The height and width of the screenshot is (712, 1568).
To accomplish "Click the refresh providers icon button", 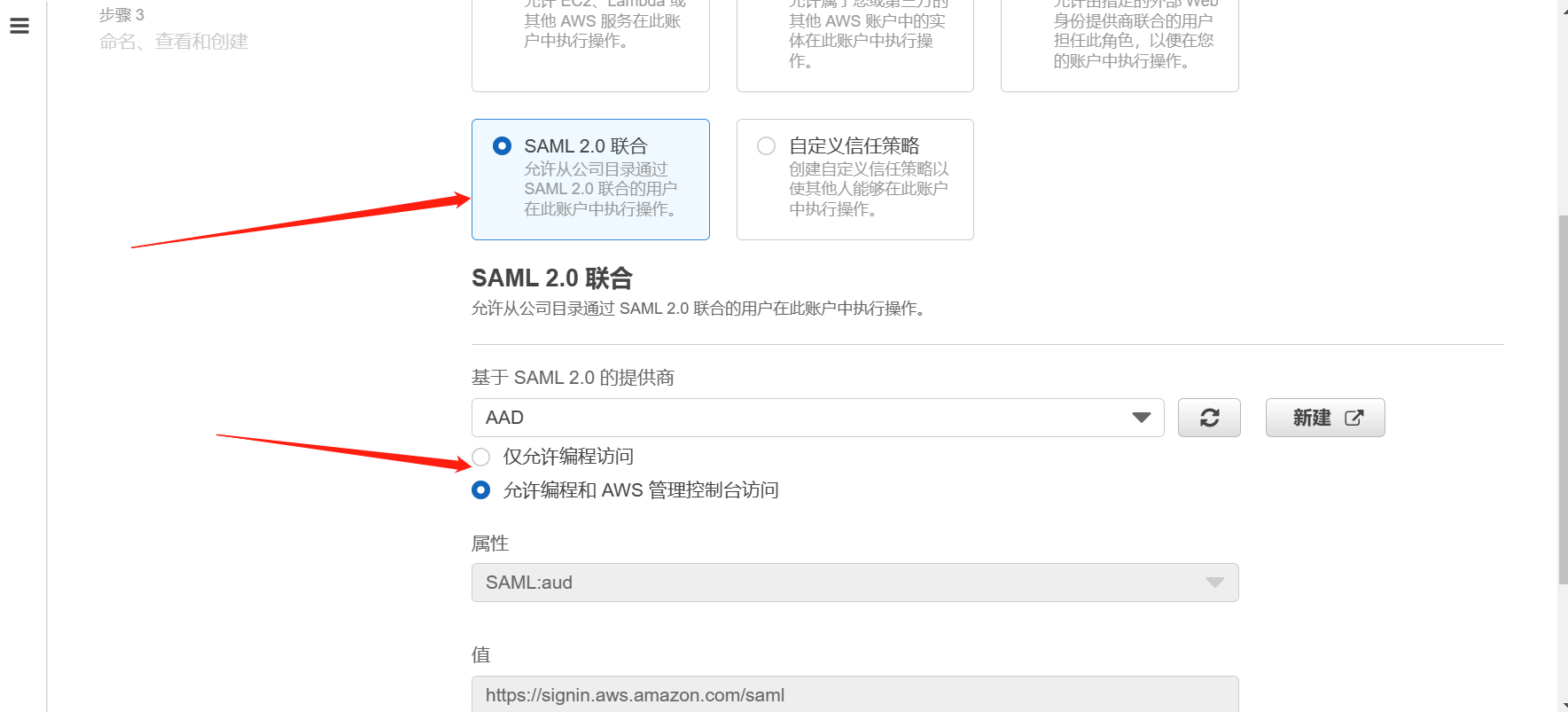I will [1209, 418].
